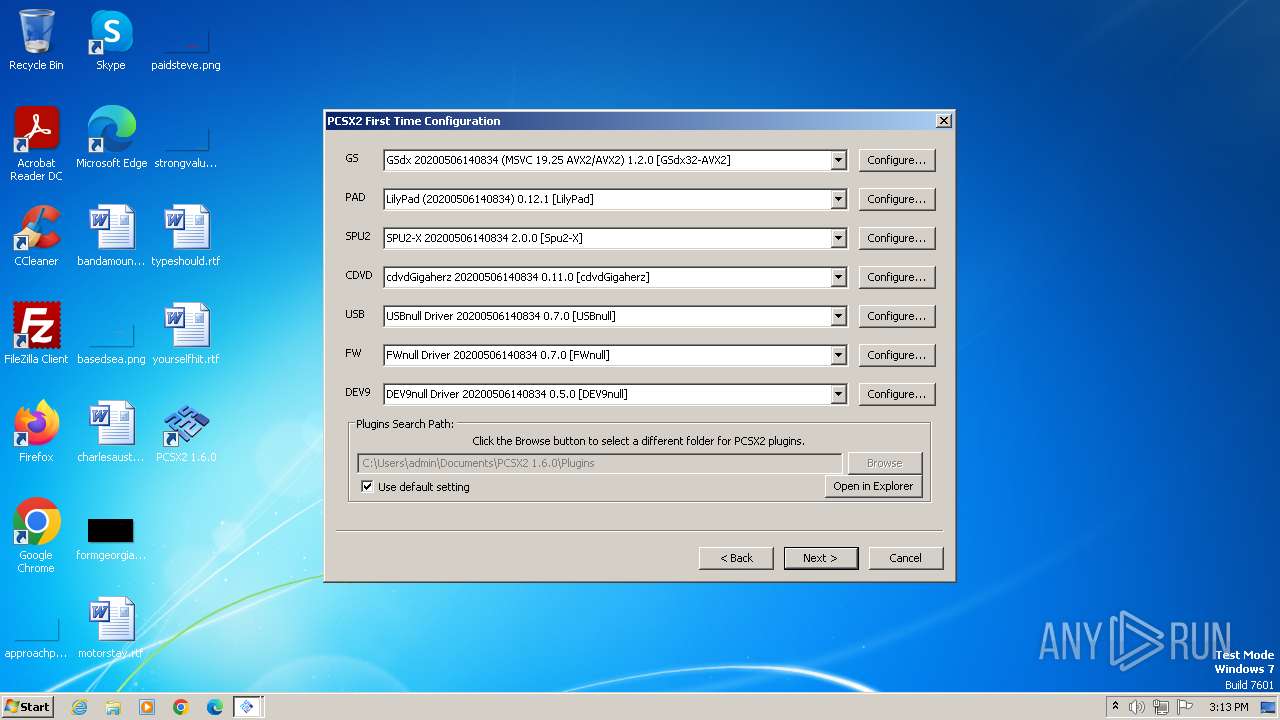
Task: Uncheck Use default setting checkbox
Action: pos(367,487)
